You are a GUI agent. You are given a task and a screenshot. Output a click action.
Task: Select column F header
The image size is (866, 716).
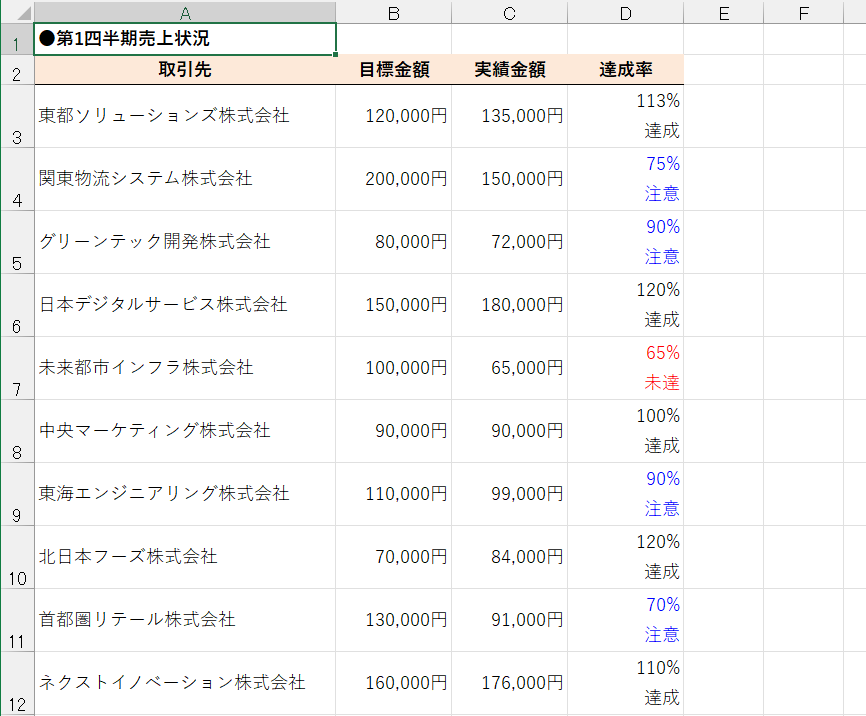(804, 12)
